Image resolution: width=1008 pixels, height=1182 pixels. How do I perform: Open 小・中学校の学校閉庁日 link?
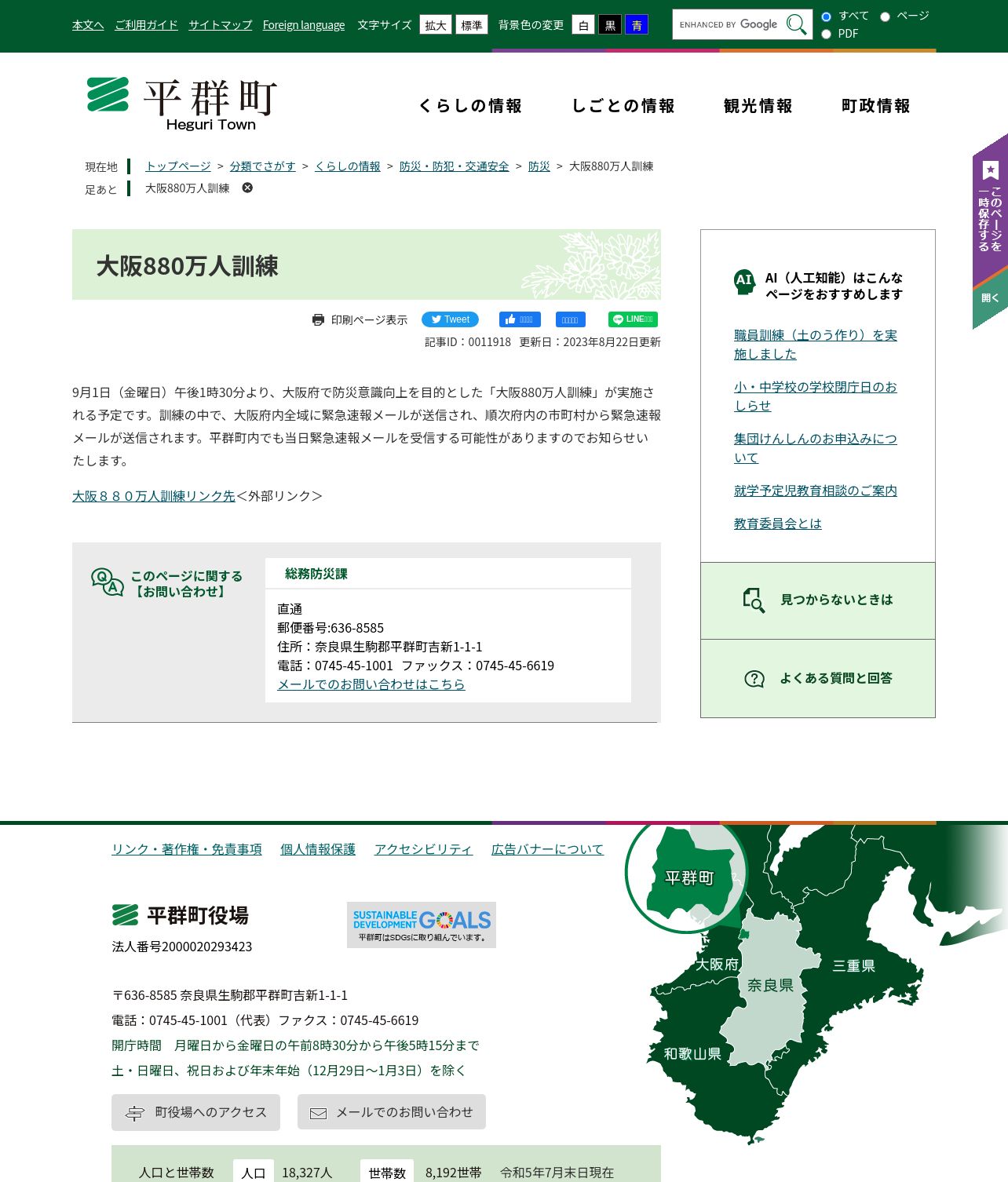(x=816, y=396)
